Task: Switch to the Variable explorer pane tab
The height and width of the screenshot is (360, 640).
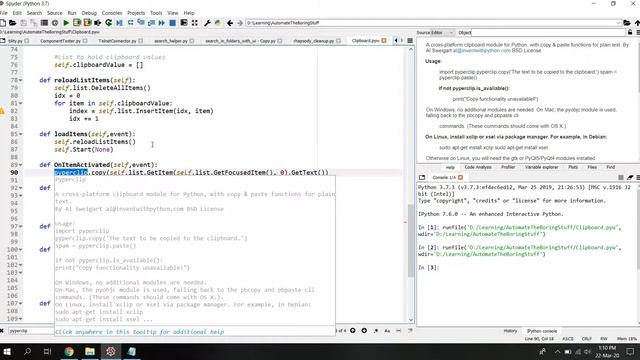Action: click(542, 167)
